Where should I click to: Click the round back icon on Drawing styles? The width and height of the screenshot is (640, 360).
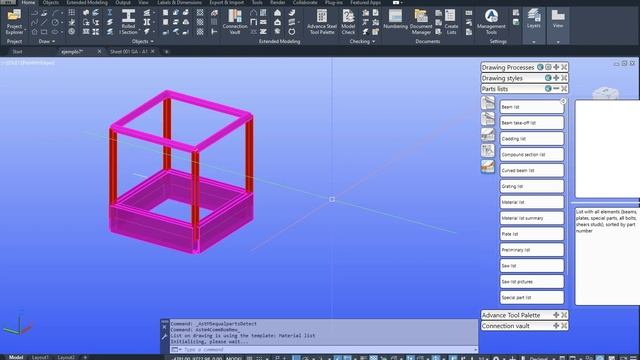(x=548, y=78)
